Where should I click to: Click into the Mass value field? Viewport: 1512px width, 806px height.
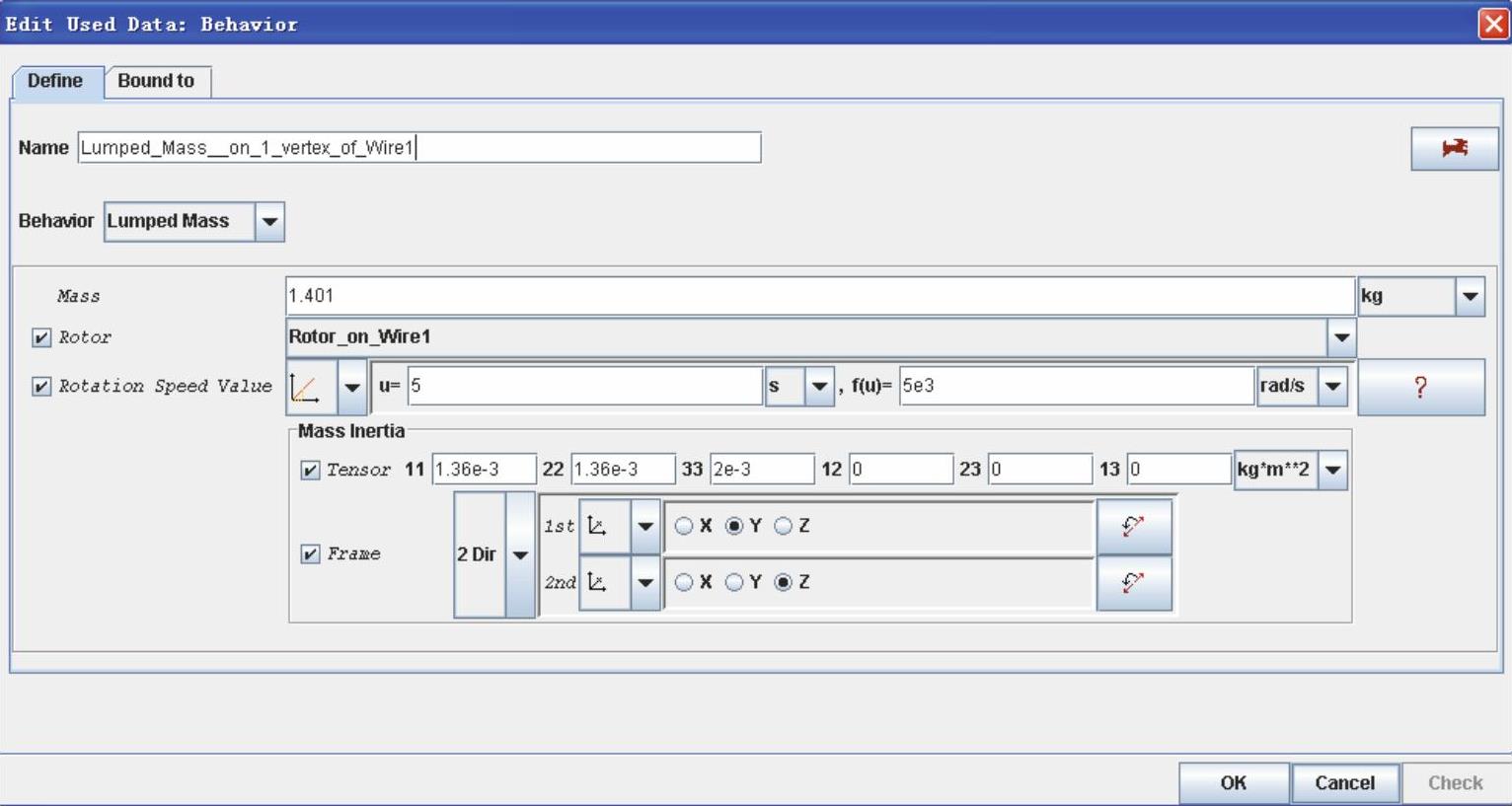(819, 296)
